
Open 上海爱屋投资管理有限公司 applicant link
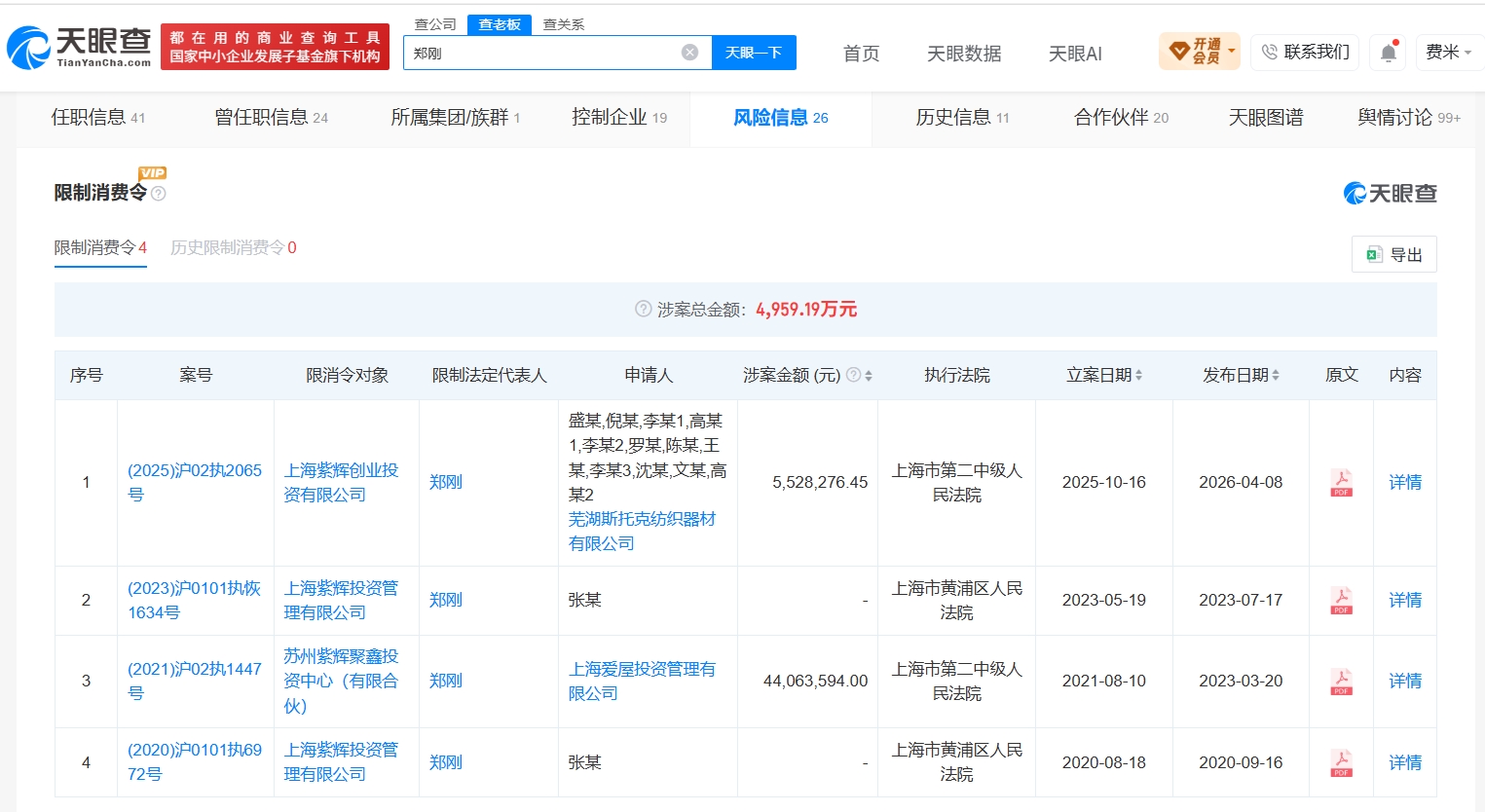[643, 682]
